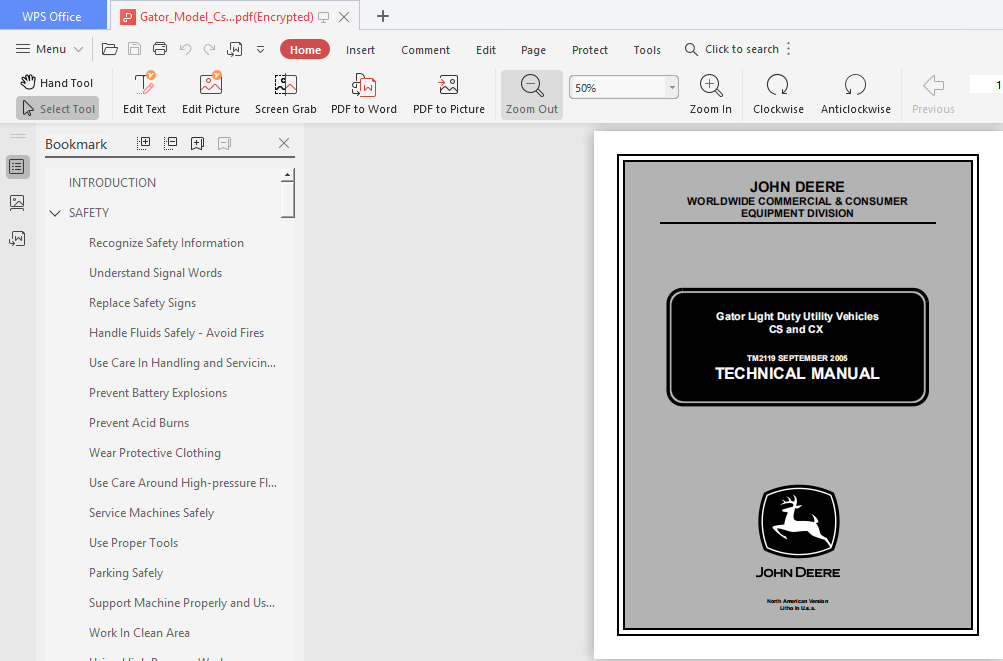Close the Gator_Model_Cs pdf tab
The height and width of the screenshot is (661, 1003).
[344, 17]
